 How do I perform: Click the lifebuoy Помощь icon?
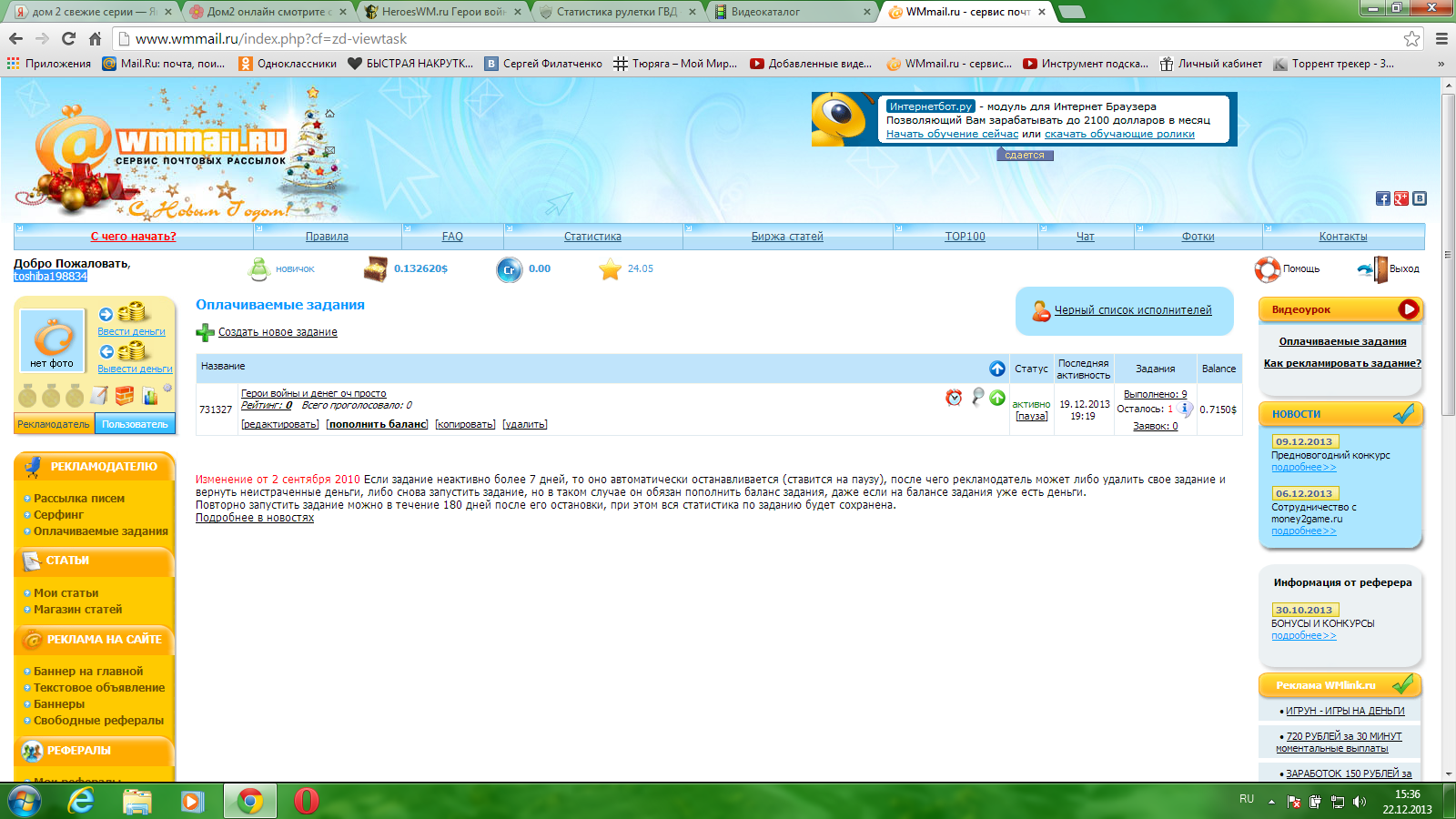coord(1268,269)
